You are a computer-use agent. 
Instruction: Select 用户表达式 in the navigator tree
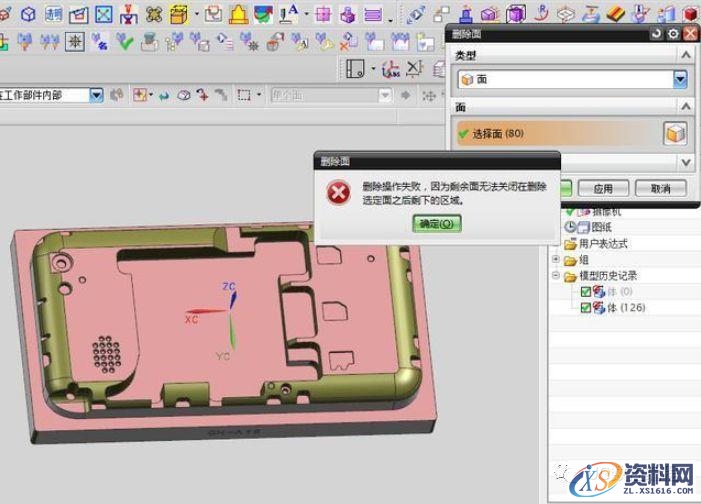coord(603,243)
